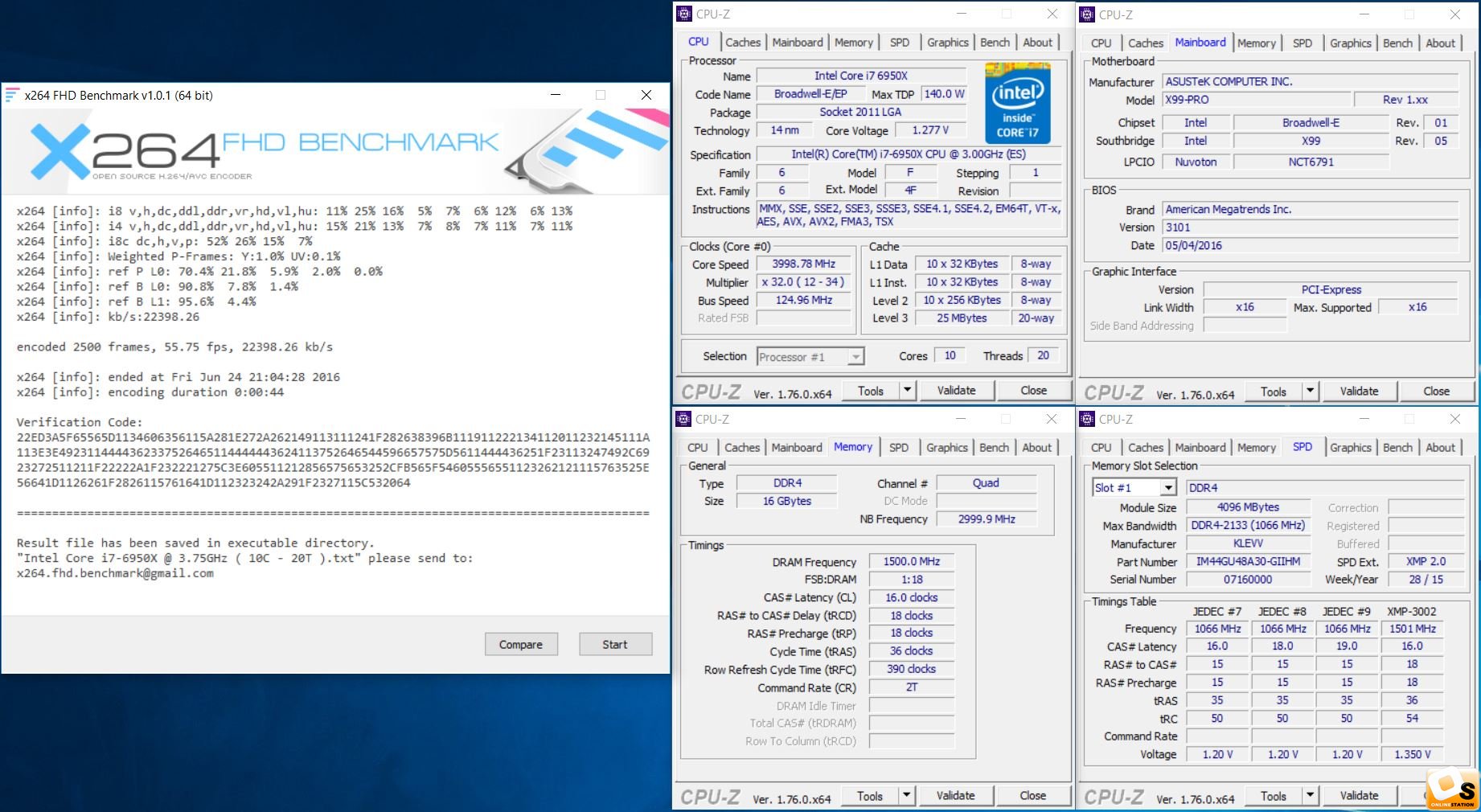Screen dimensions: 1481x812
Task: Open Caches tab in Mainboard window
Action: click(x=1146, y=43)
